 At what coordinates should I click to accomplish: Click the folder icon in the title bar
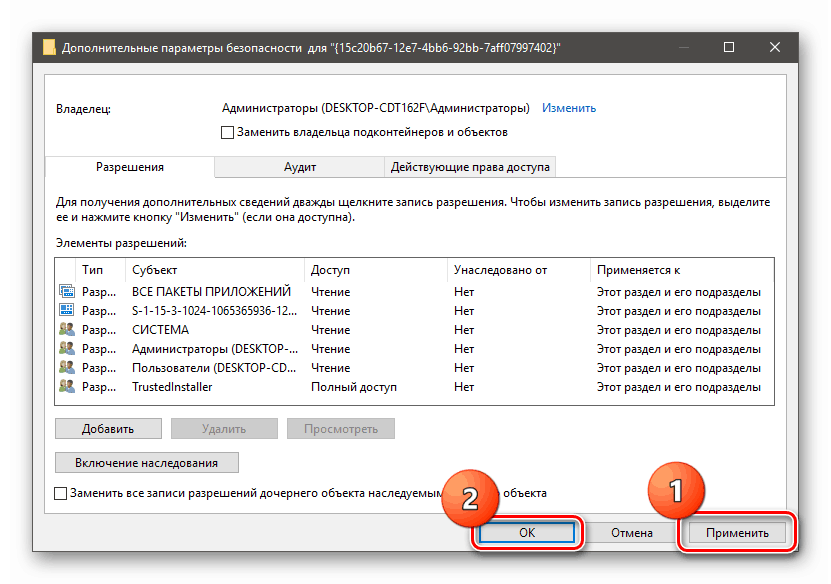coord(49,48)
